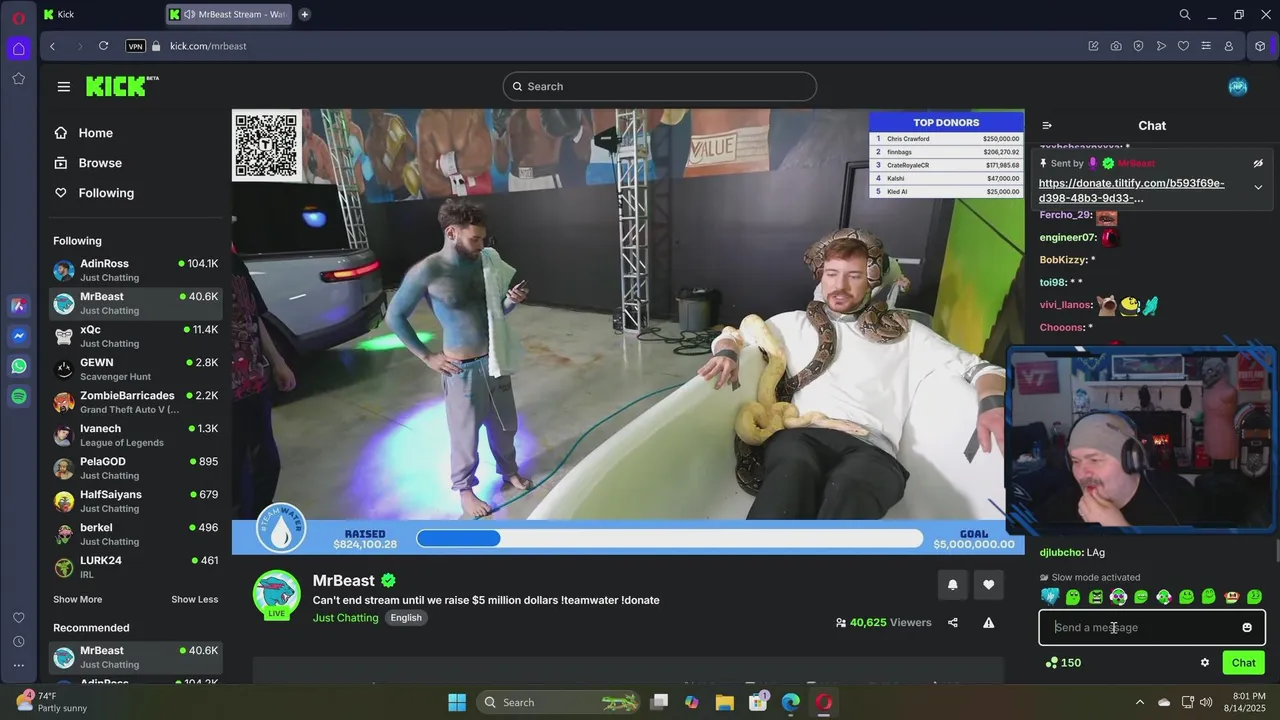Show hidden system tray icons
Image resolution: width=1280 pixels, height=720 pixels.
coord(1139,702)
